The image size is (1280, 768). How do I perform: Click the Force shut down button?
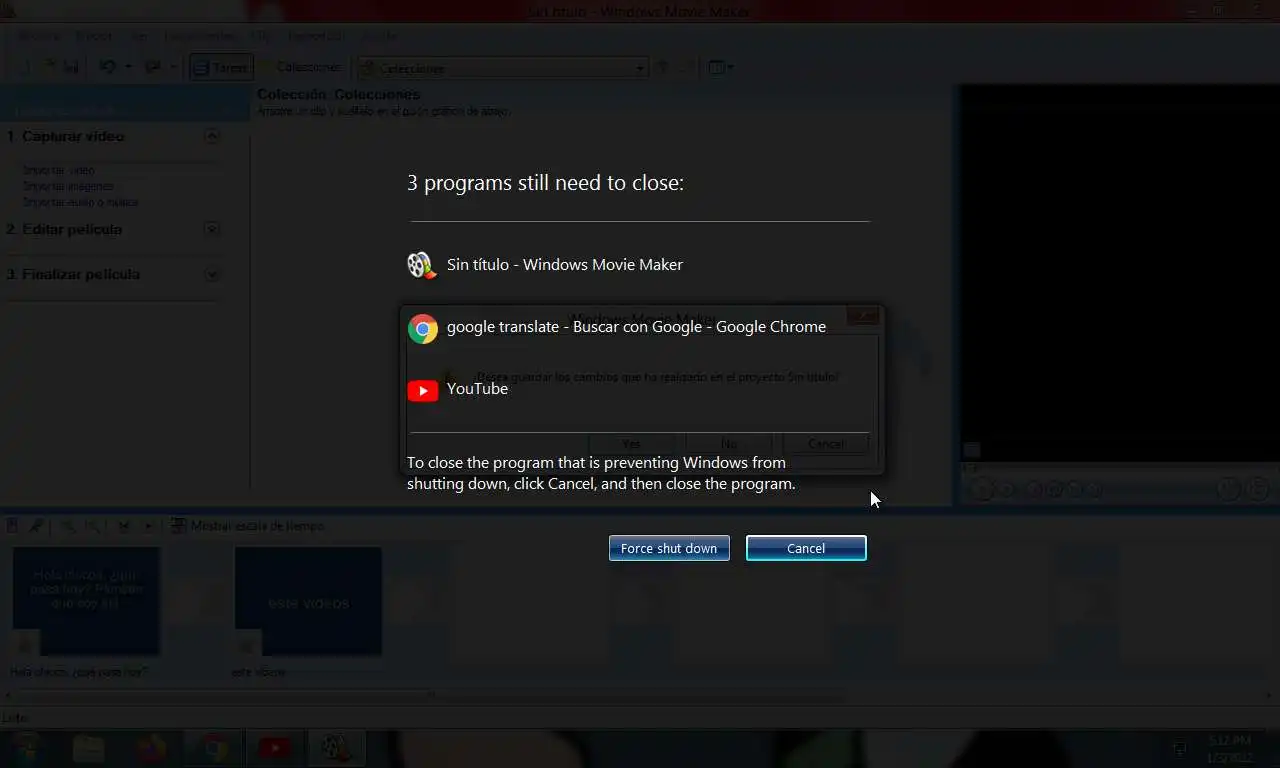[669, 548]
